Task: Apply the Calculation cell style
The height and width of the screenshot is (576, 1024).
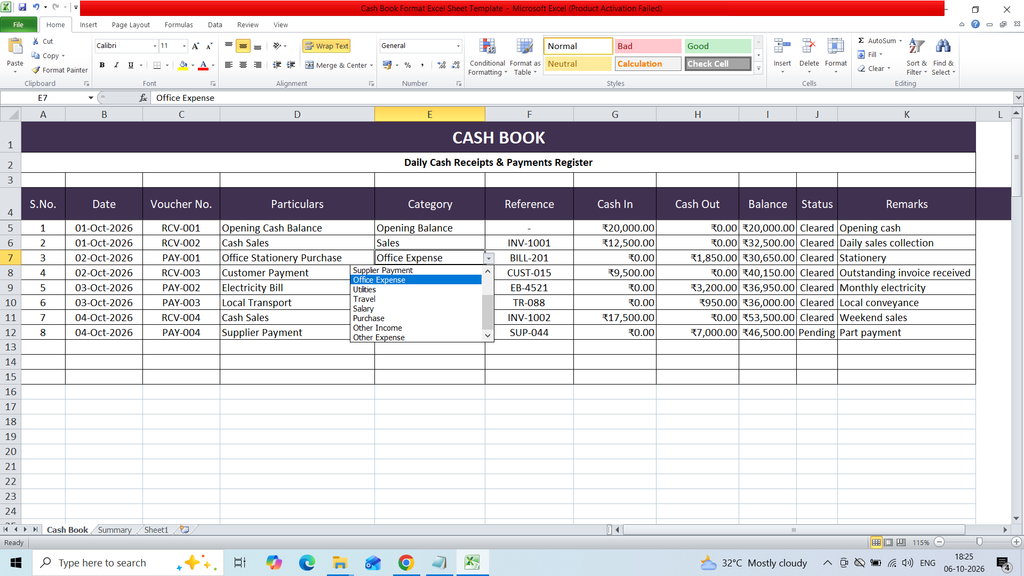Action: [648, 64]
